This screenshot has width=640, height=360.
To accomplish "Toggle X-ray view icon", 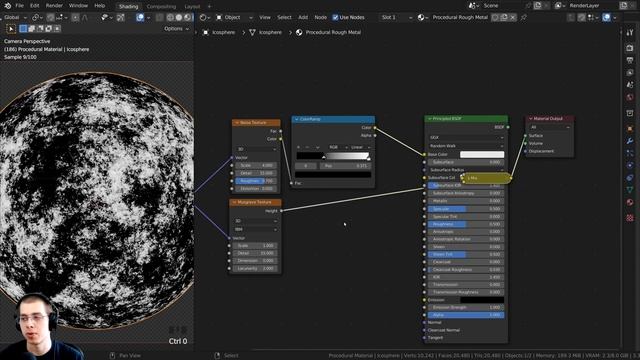I will 160,18.
